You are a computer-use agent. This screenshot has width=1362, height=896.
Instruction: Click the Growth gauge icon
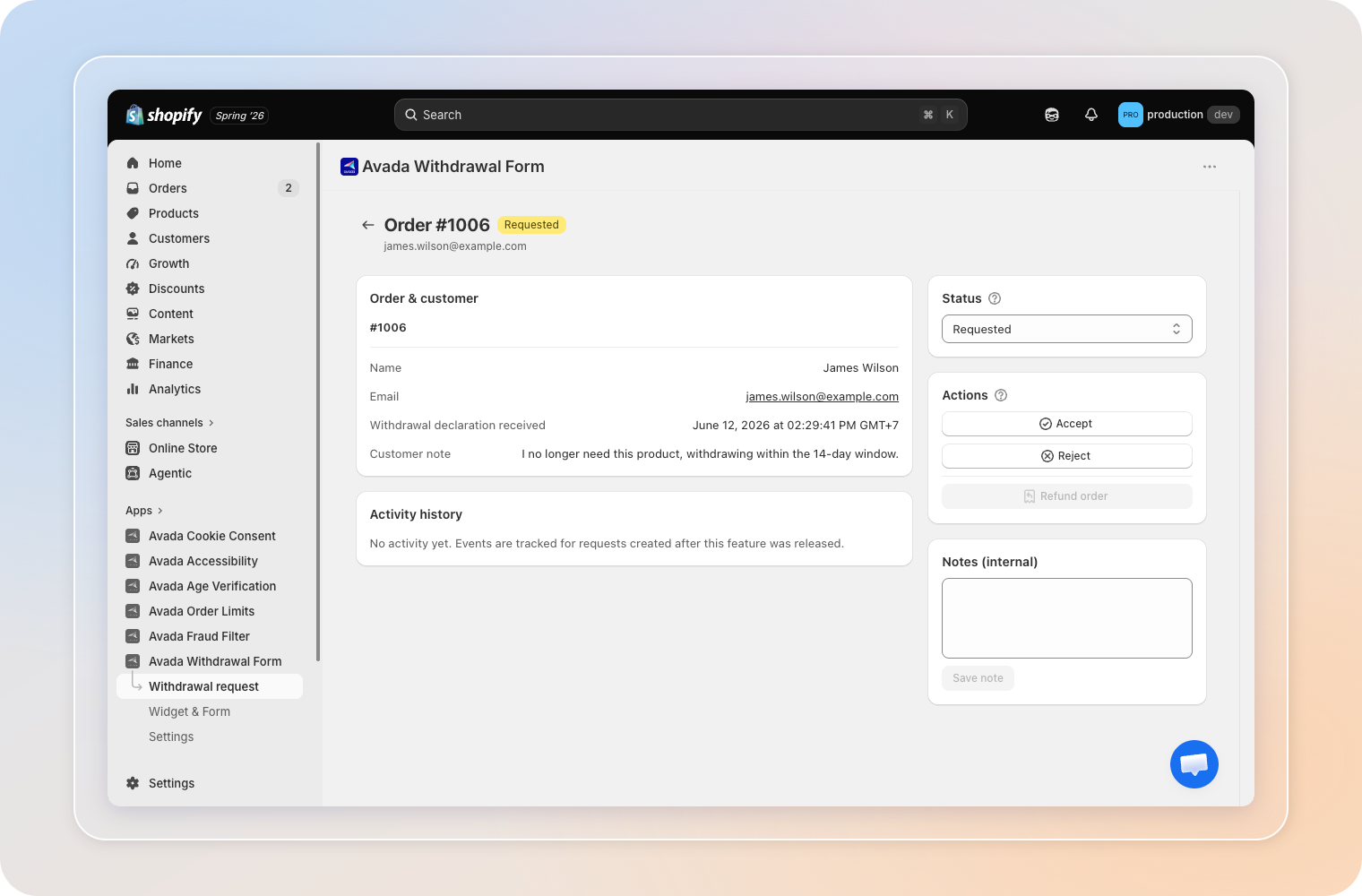click(x=133, y=263)
